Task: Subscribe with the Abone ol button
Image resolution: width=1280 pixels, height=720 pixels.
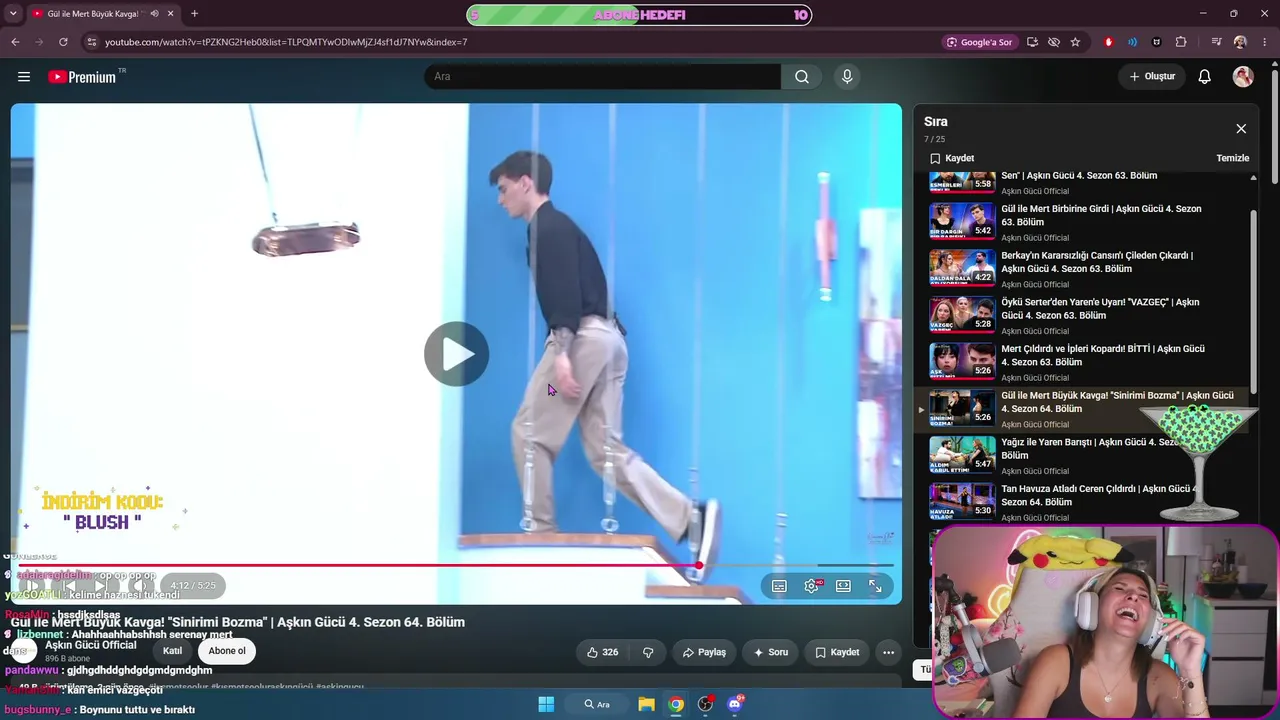Action: click(227, 651)
